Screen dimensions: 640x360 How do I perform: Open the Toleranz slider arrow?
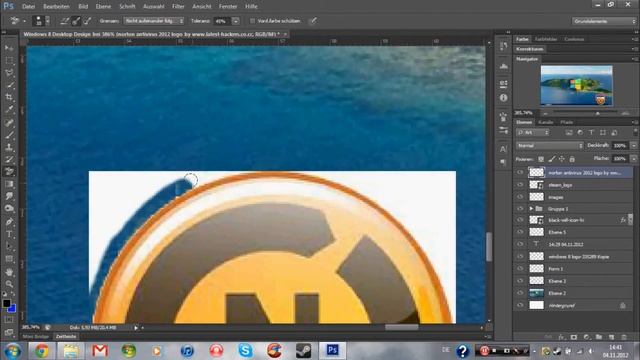236,21
